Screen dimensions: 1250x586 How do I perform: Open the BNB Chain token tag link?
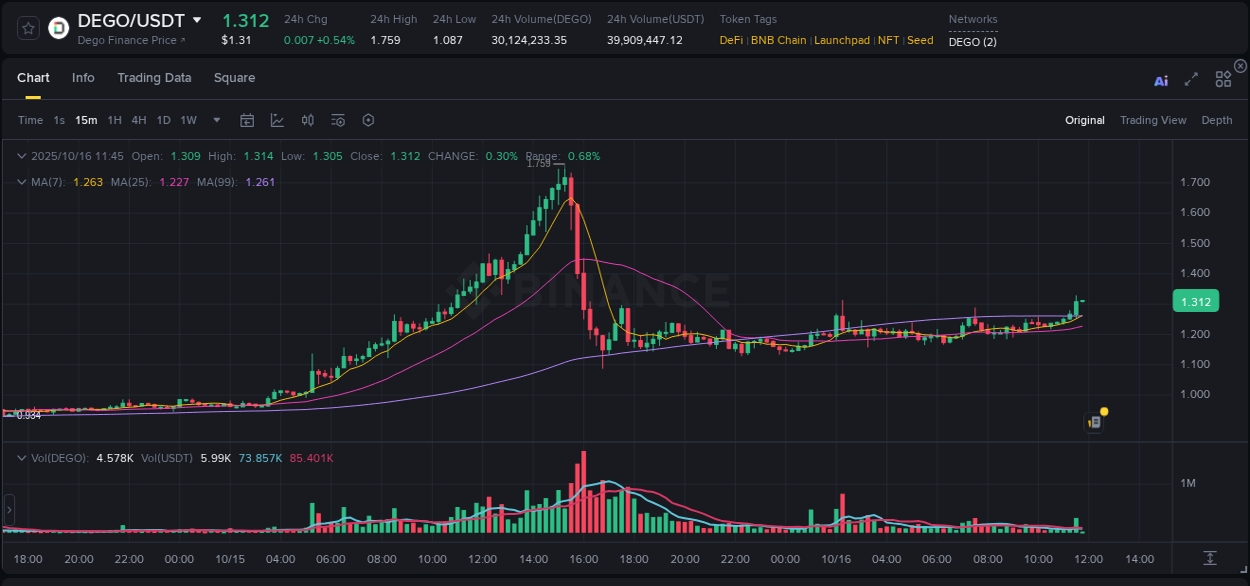pos(778,40)
